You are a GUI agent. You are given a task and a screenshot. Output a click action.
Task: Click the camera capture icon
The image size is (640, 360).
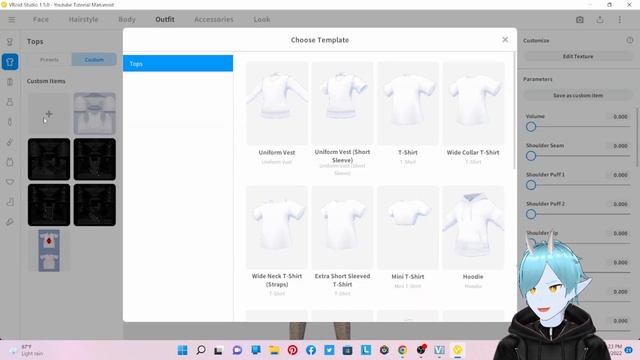coord(580,20)
